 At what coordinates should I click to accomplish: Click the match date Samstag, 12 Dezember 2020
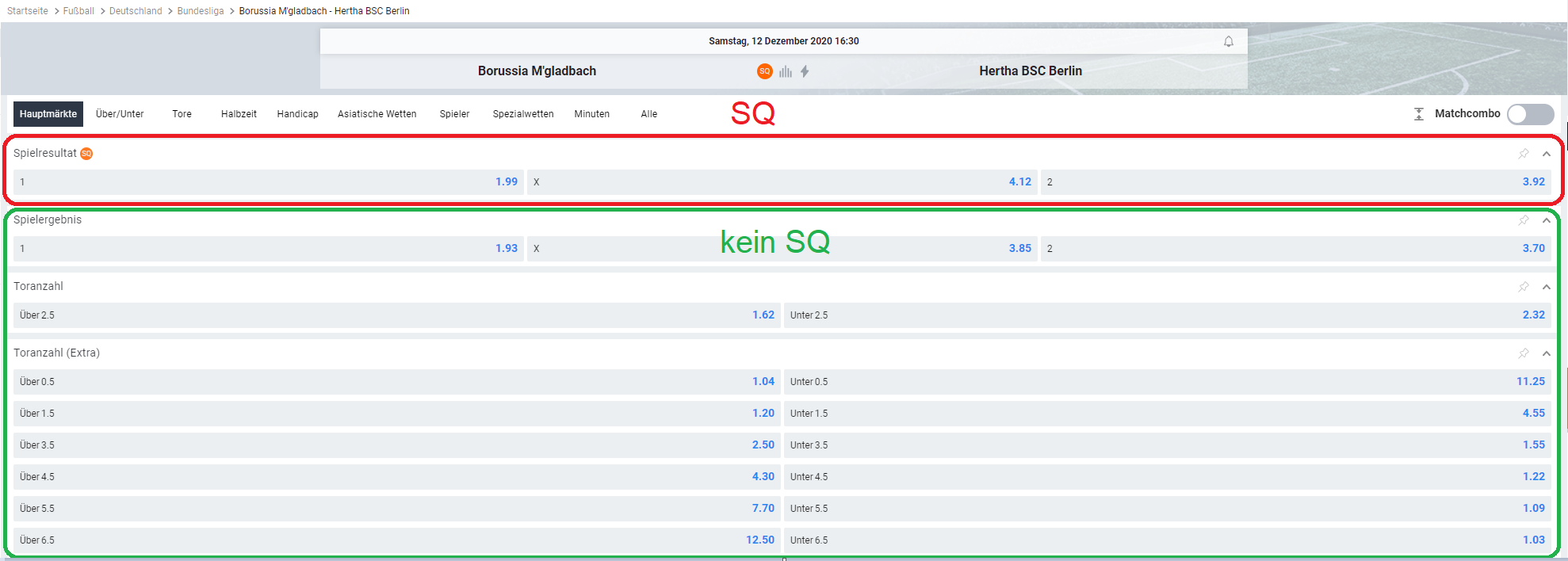784,41
